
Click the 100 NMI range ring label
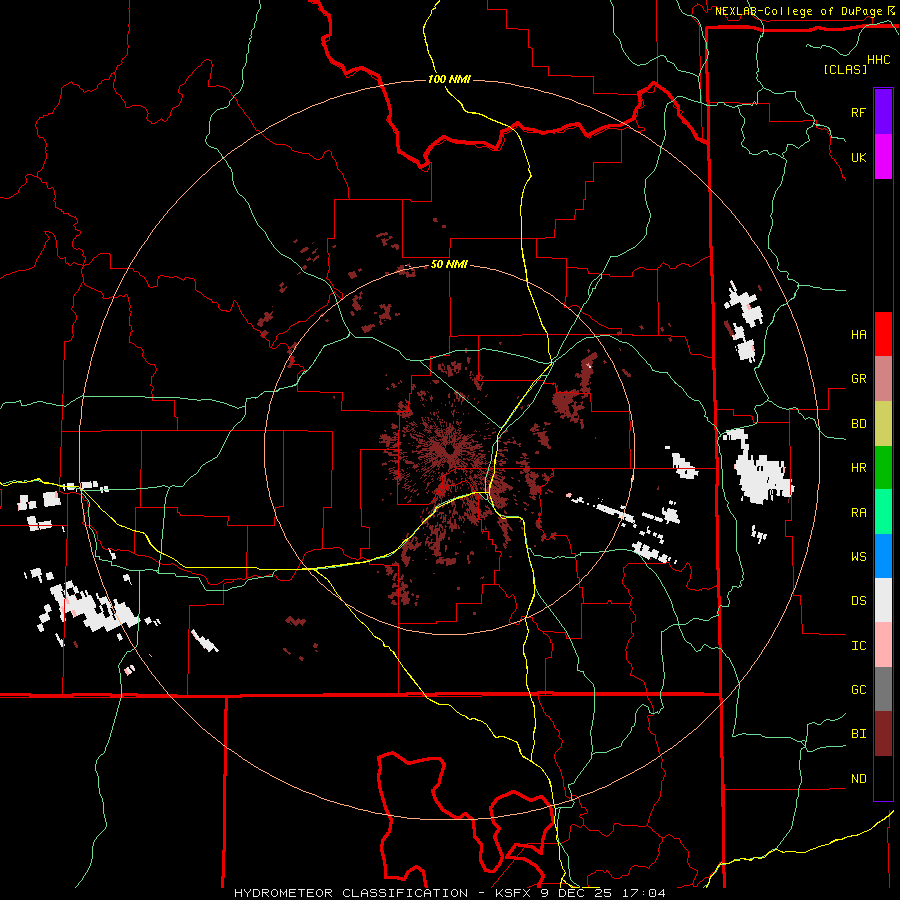(449, 79)
